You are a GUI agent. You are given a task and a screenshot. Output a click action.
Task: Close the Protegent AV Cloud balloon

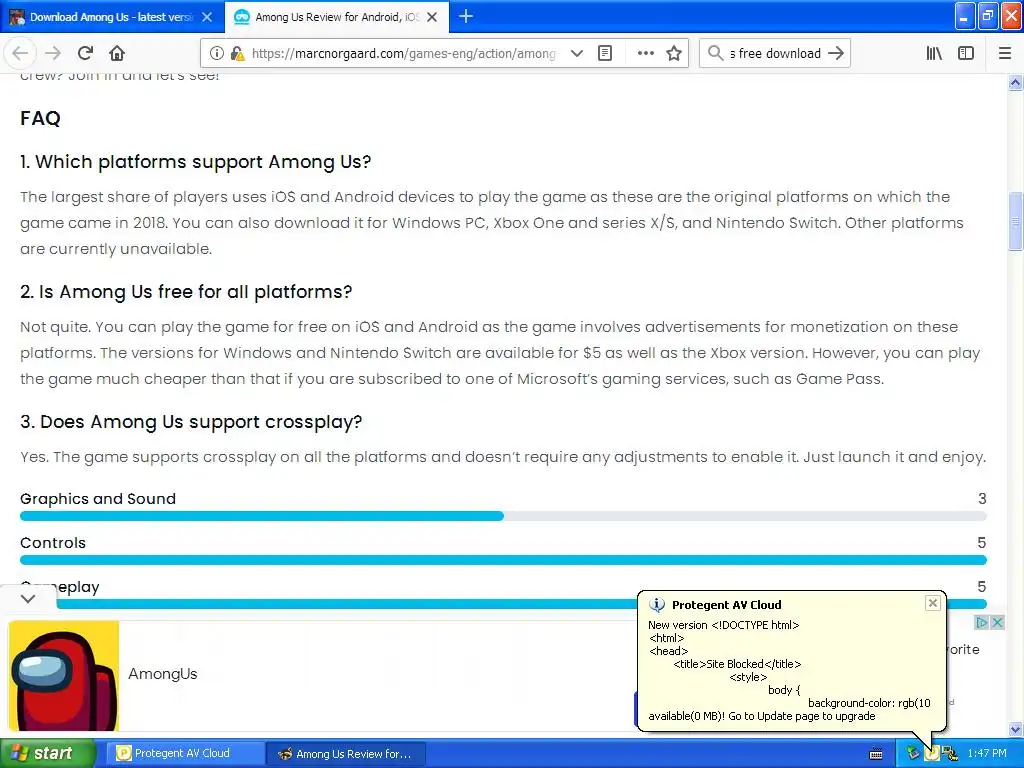click(x=933, y=603)
